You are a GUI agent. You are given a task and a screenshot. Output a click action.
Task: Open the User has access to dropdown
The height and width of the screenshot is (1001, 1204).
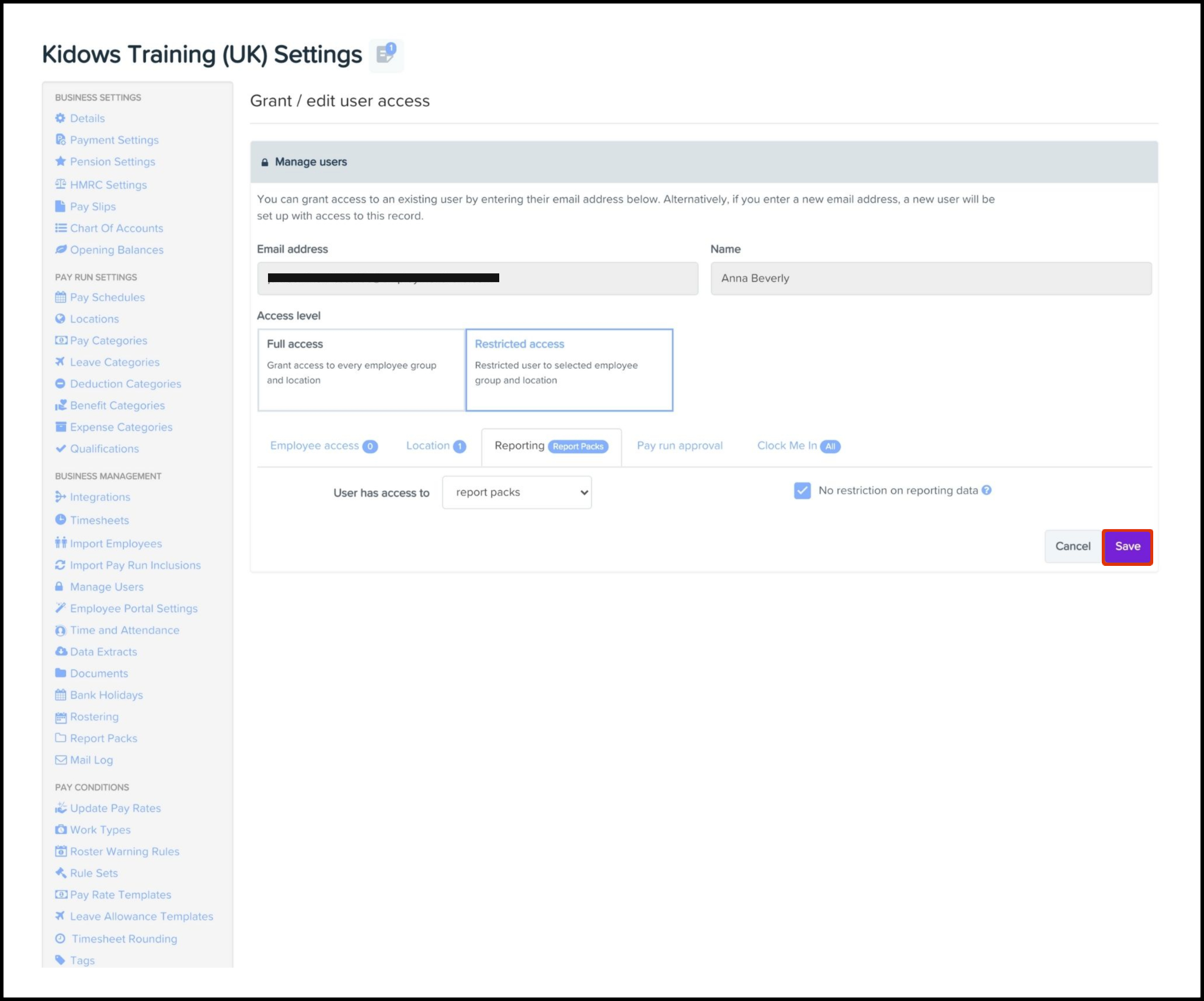pyautogui.click(x=517, y=492)
